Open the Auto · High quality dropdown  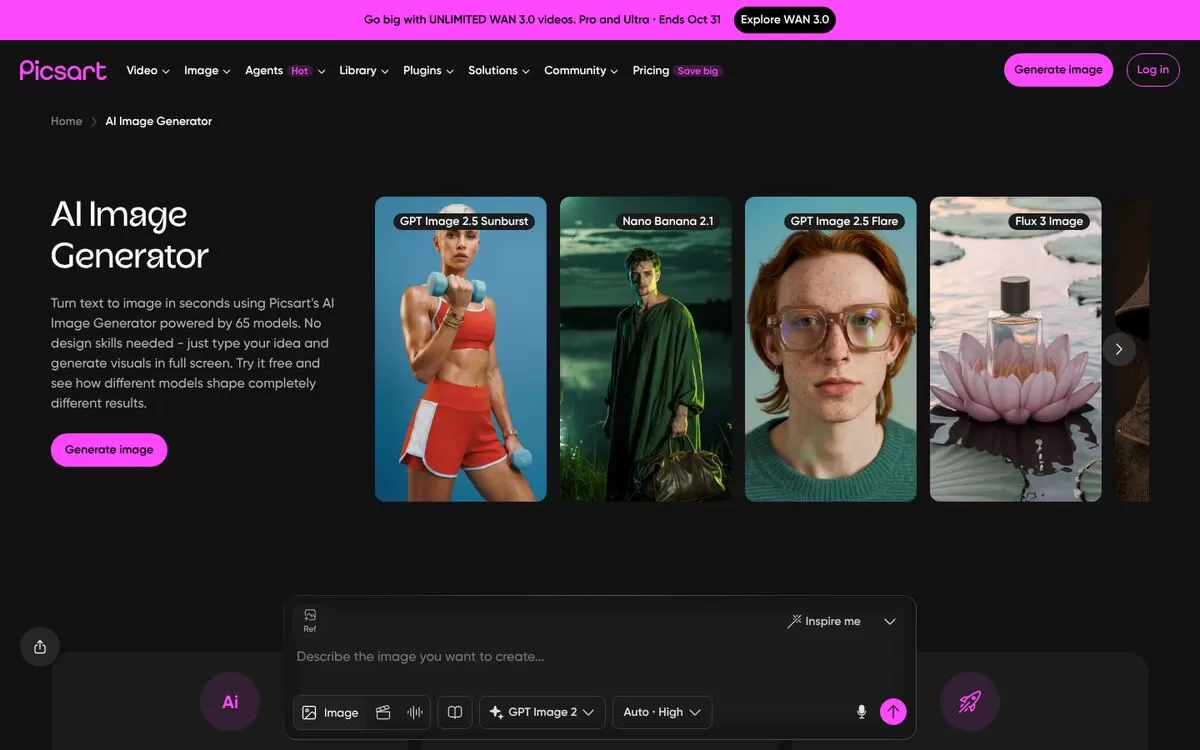tap(662, 712)
